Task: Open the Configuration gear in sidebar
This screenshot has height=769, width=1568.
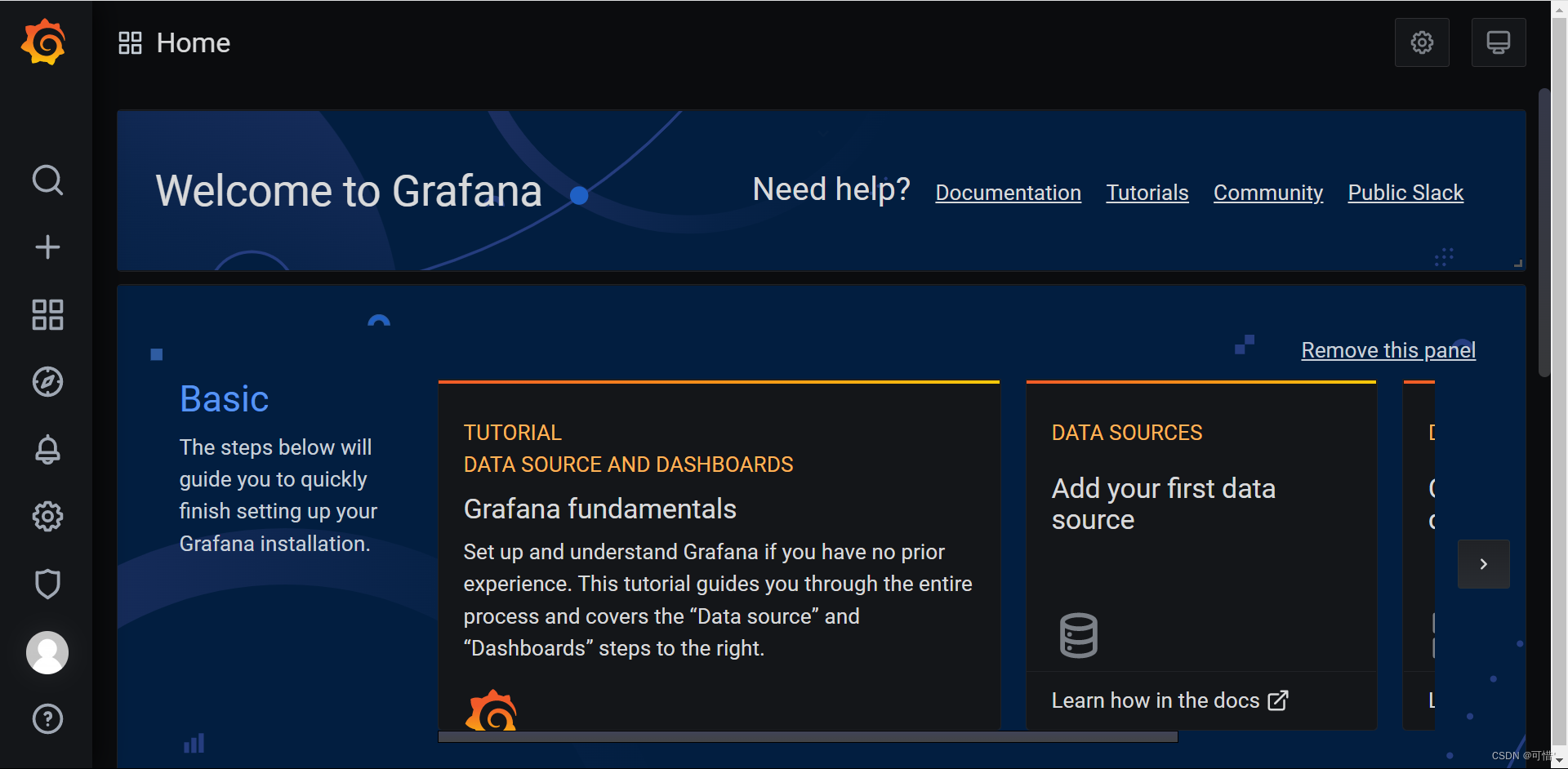Action: click(47, 516)
